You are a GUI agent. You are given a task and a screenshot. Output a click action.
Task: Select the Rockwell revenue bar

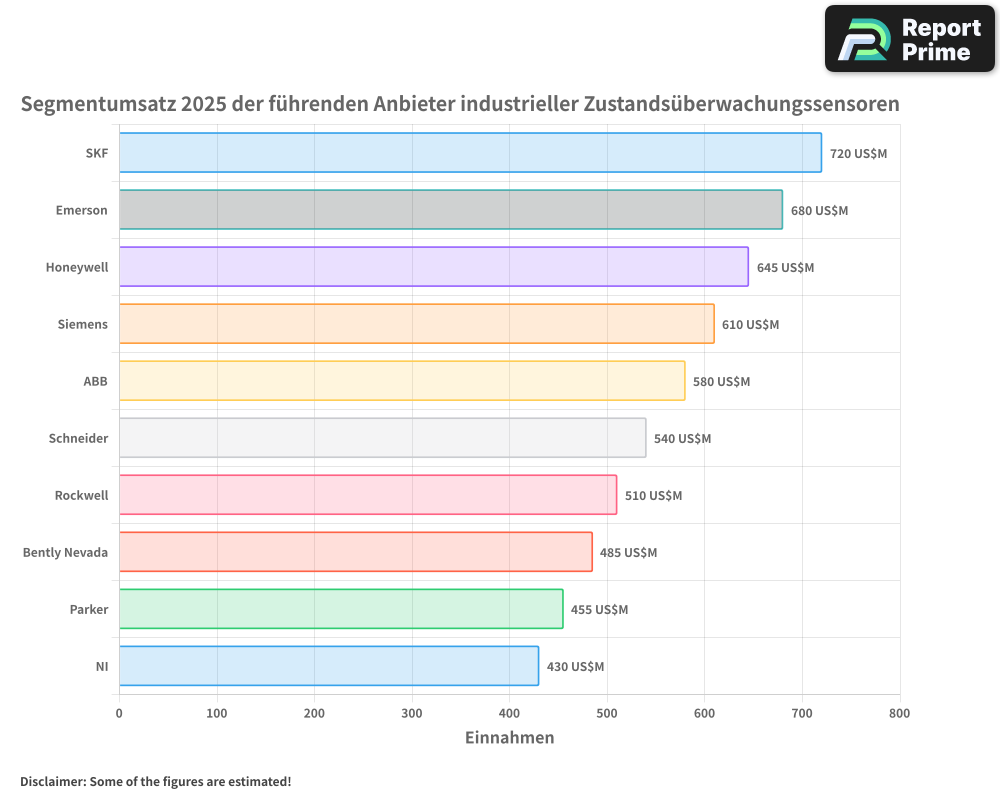(x=365, y=495)
